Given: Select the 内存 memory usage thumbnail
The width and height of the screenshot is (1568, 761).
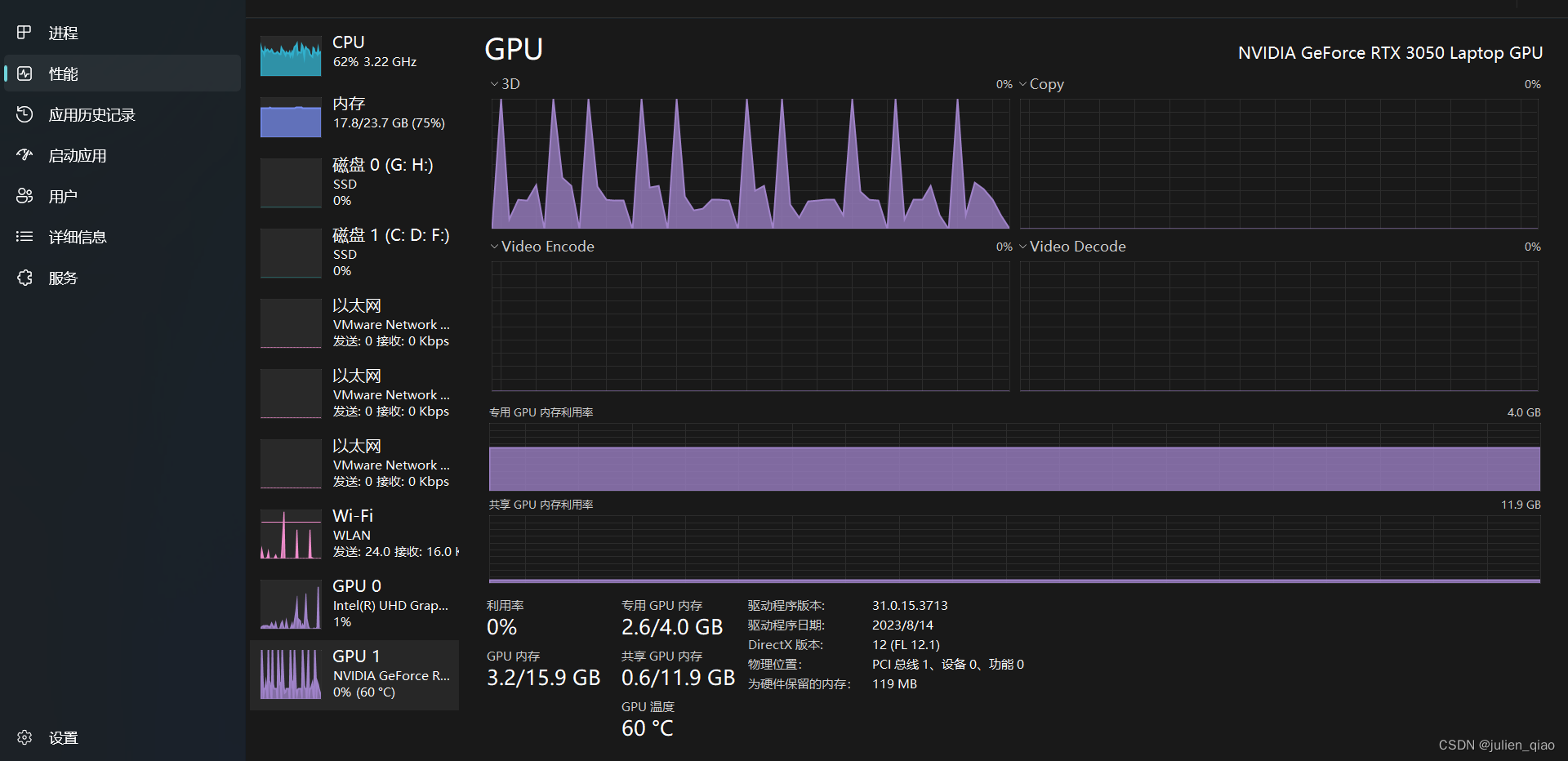Looking at the screenshot, I should click(291, 117).
